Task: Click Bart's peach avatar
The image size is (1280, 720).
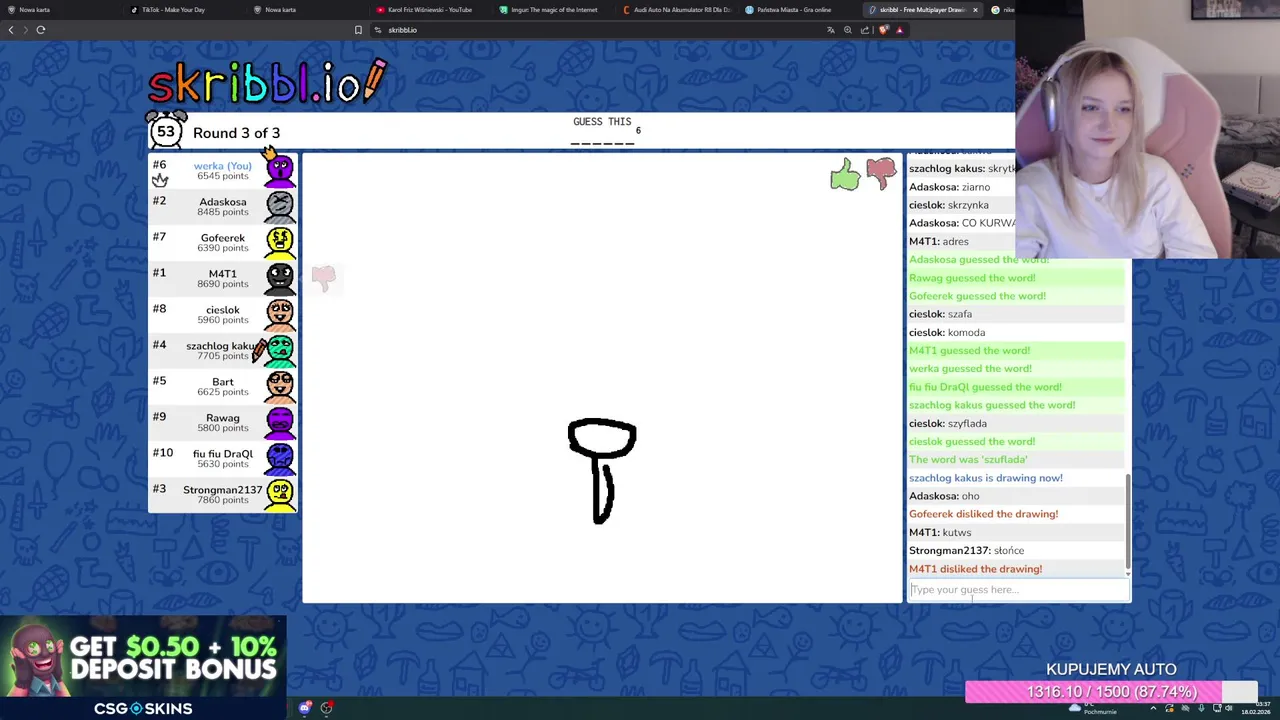Action: [280, 386]
